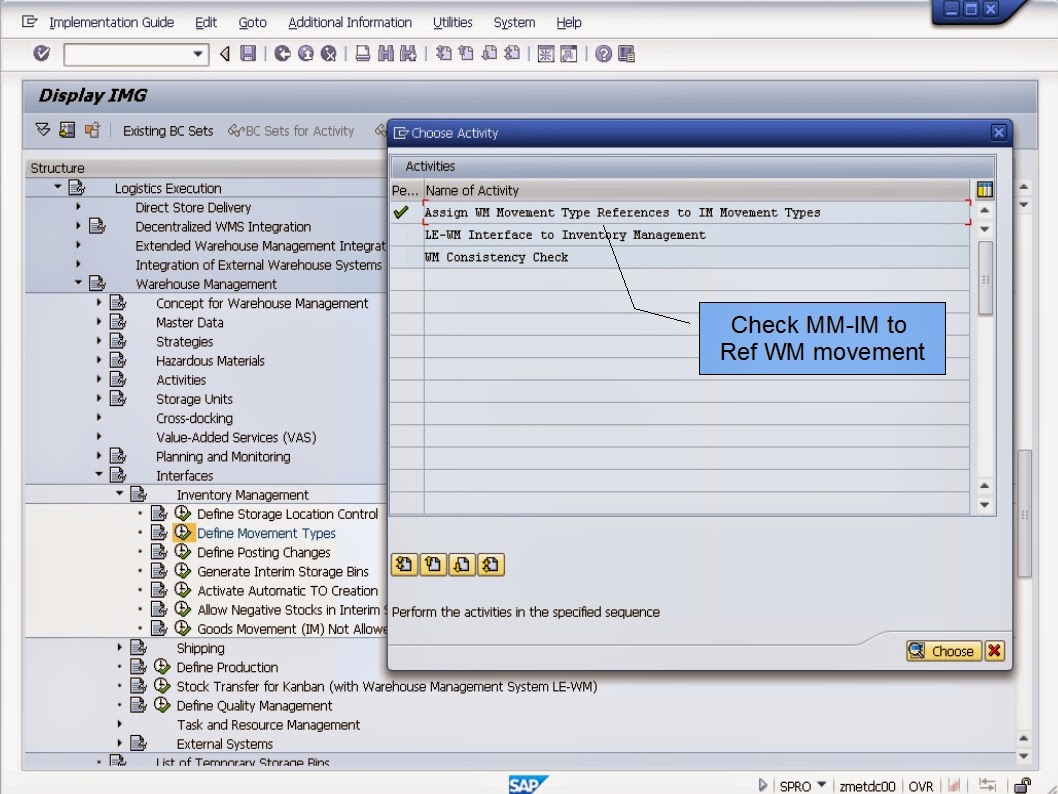The width and height of the screenshot is (1058, 794).
Task: Toggle the green checkmark for Assign WM Movement Type
Action: pos(402,212)
